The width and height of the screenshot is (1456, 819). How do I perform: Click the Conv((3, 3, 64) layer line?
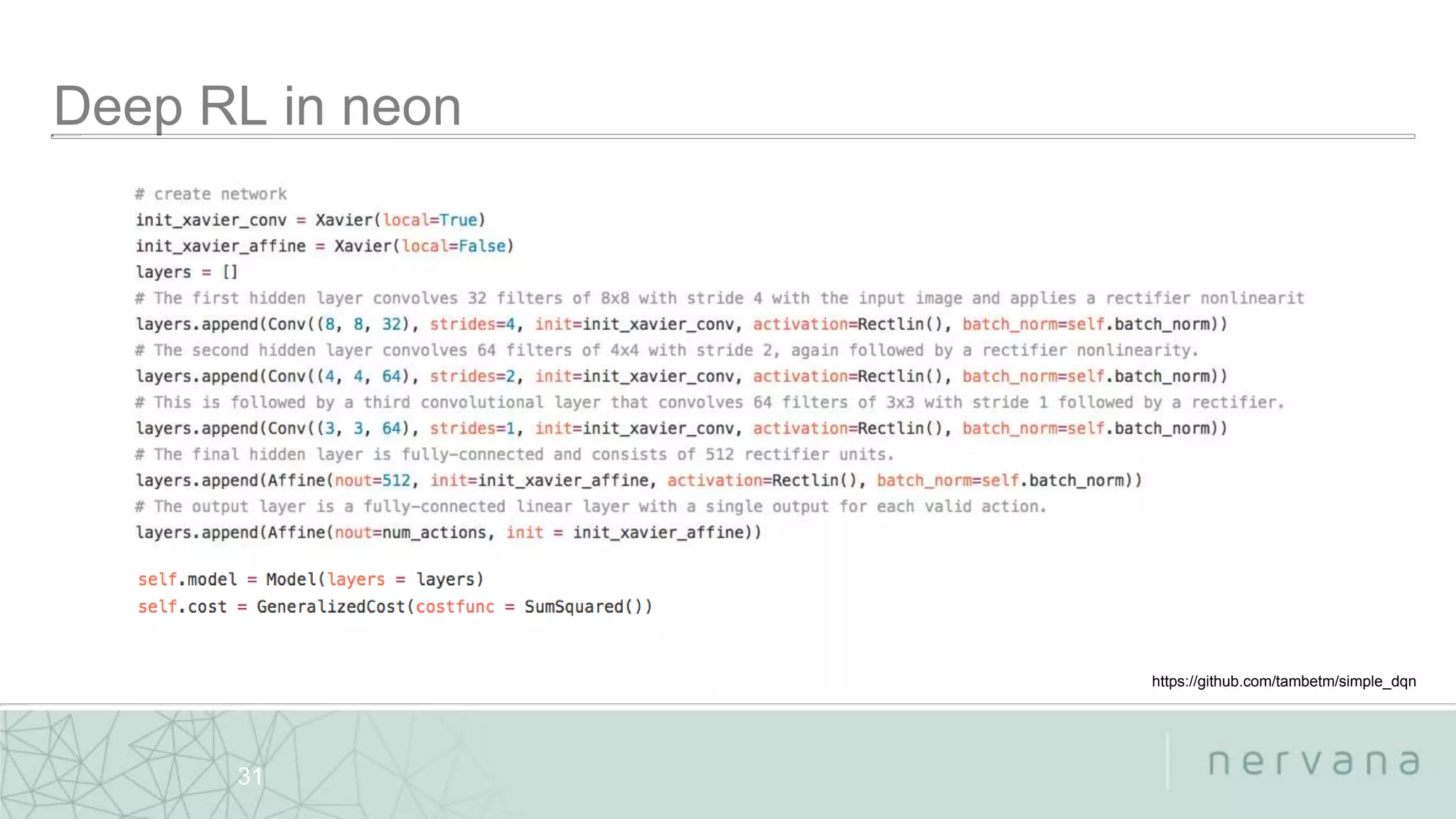click(681, 428)
